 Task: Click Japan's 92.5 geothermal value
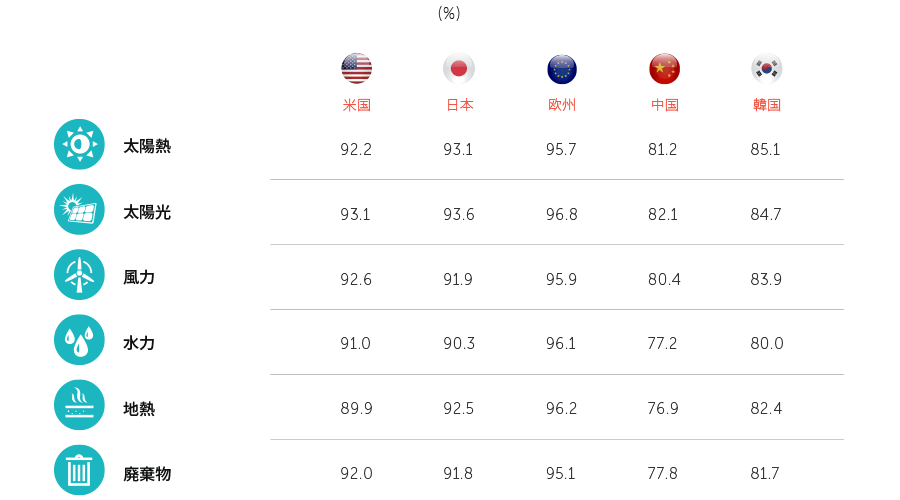point(458,408)
